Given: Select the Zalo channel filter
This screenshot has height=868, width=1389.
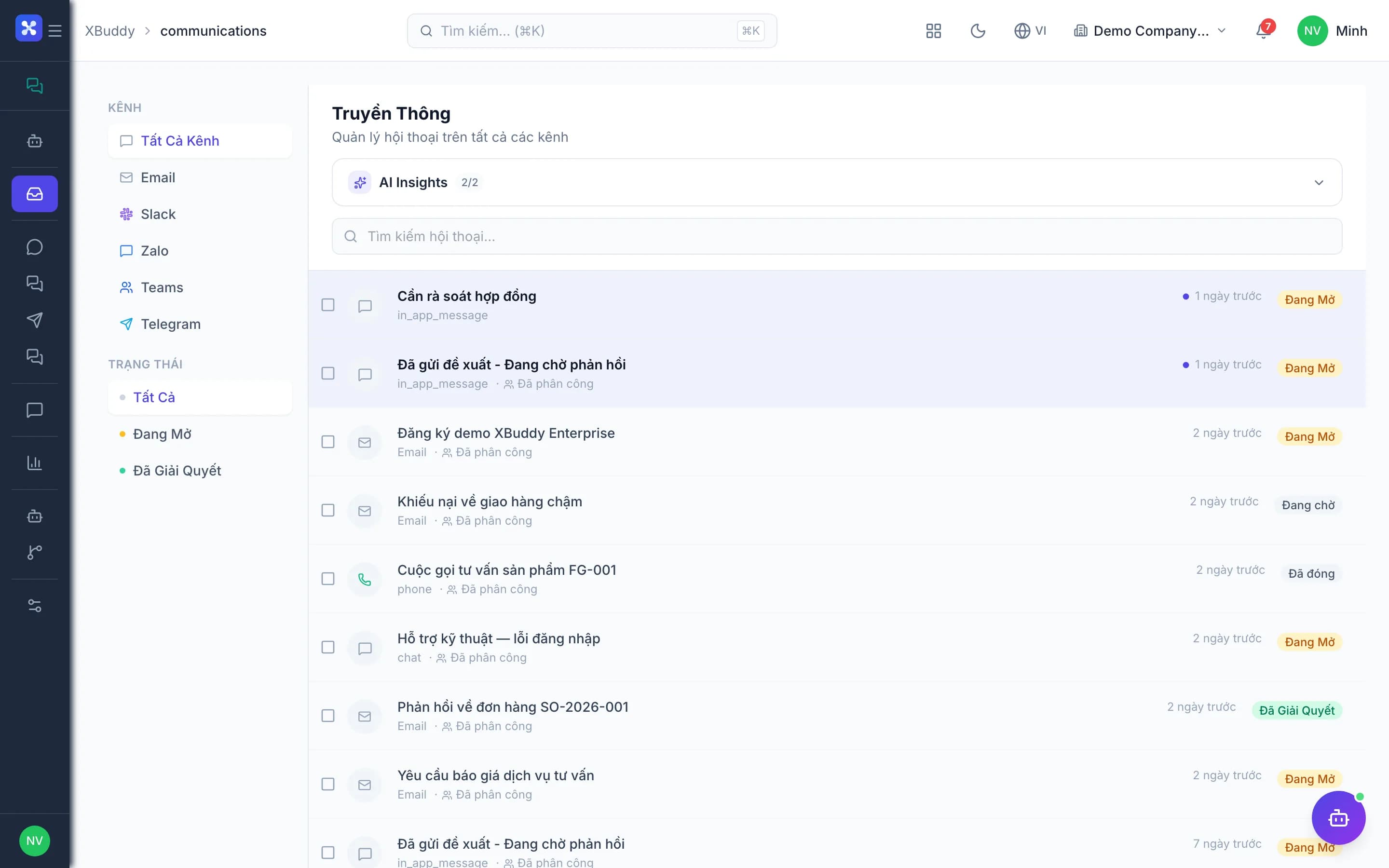Looking at the screenshot, I should coord(200,251).
